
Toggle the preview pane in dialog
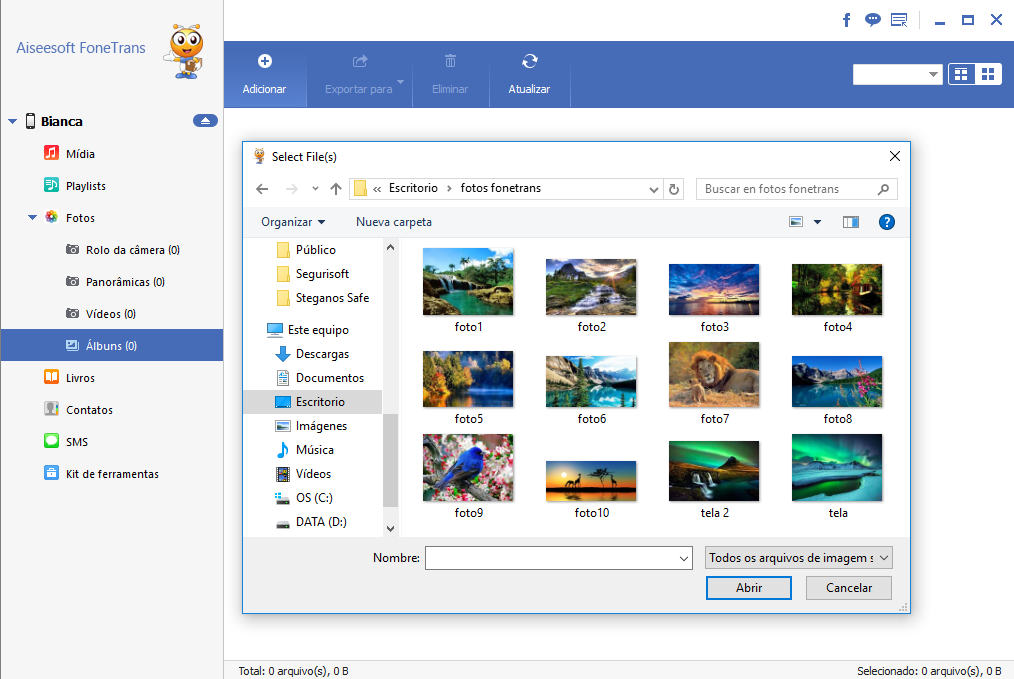(x=851, y=222)
